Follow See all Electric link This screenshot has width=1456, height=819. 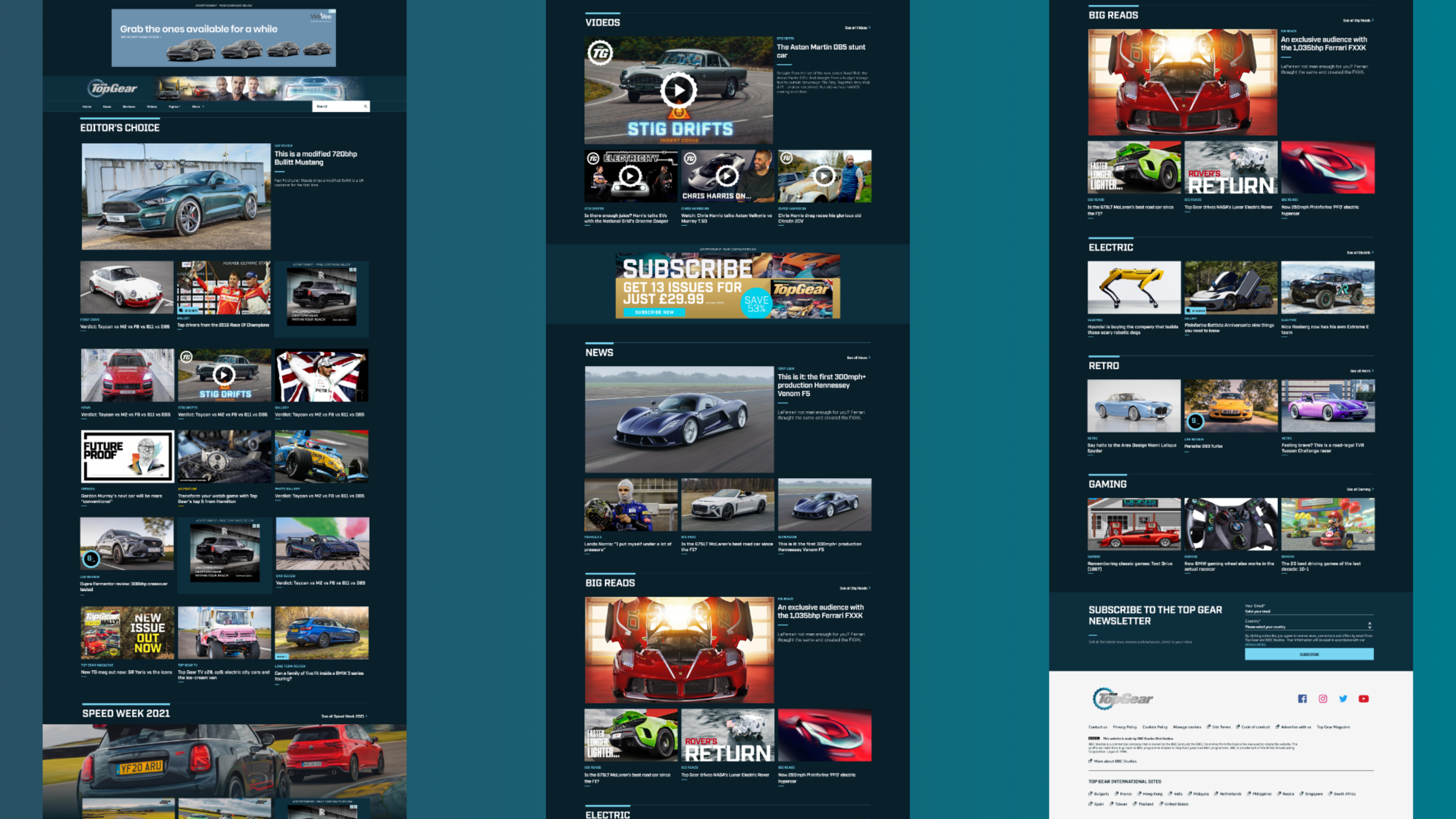pos(1360,253)
